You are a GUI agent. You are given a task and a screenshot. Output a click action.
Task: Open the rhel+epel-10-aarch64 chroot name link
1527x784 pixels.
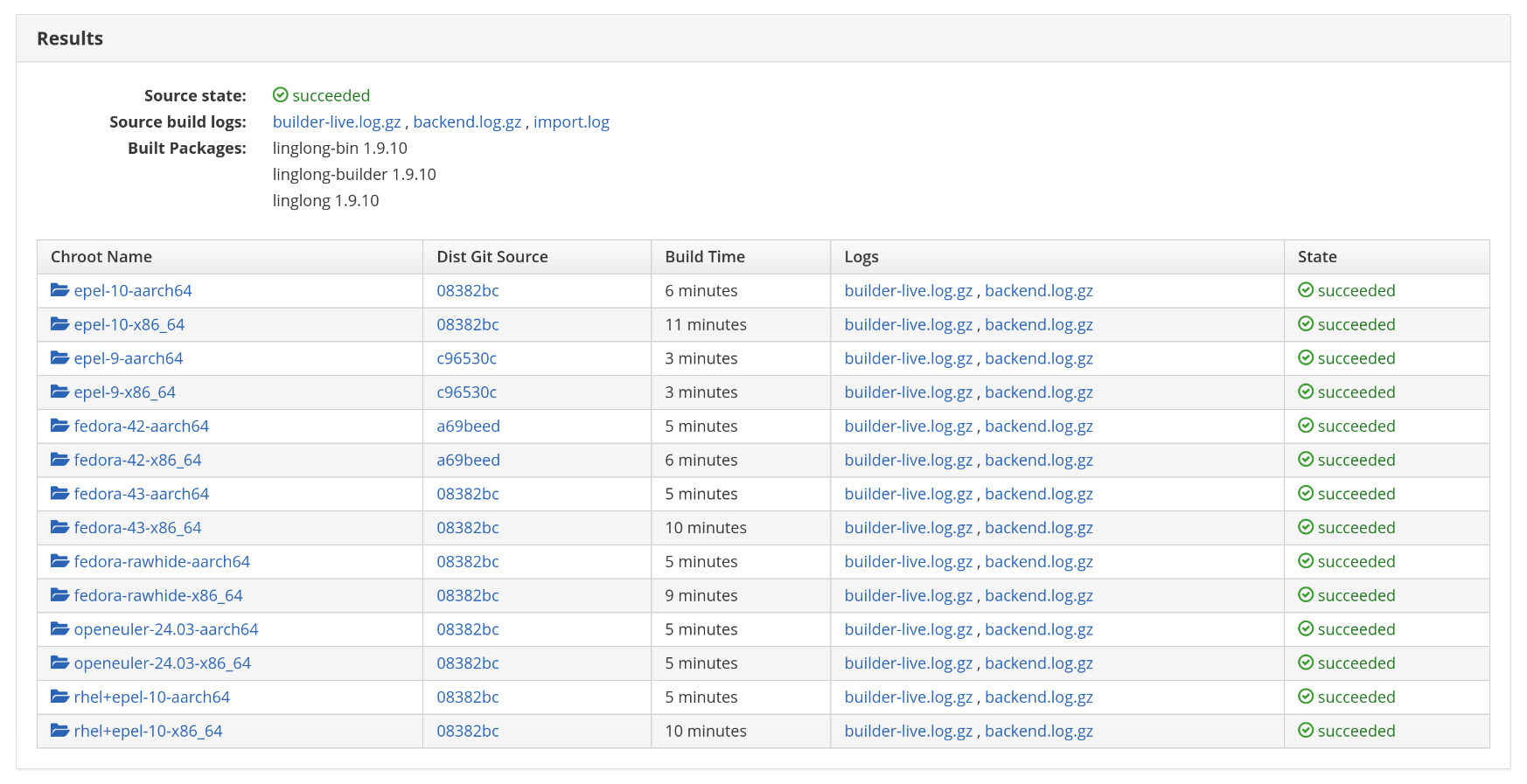tap(152, 697)
